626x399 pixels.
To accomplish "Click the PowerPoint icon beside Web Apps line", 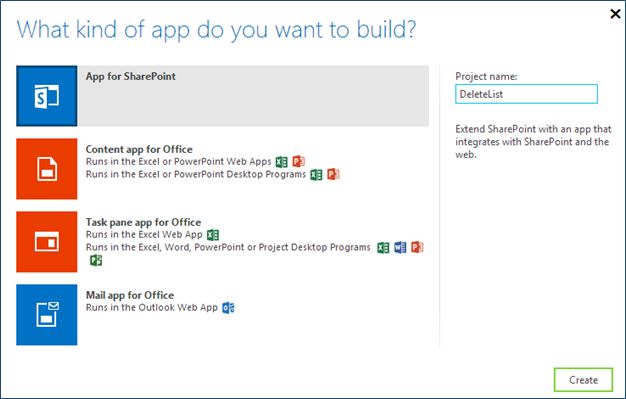I will click(299, 161).
